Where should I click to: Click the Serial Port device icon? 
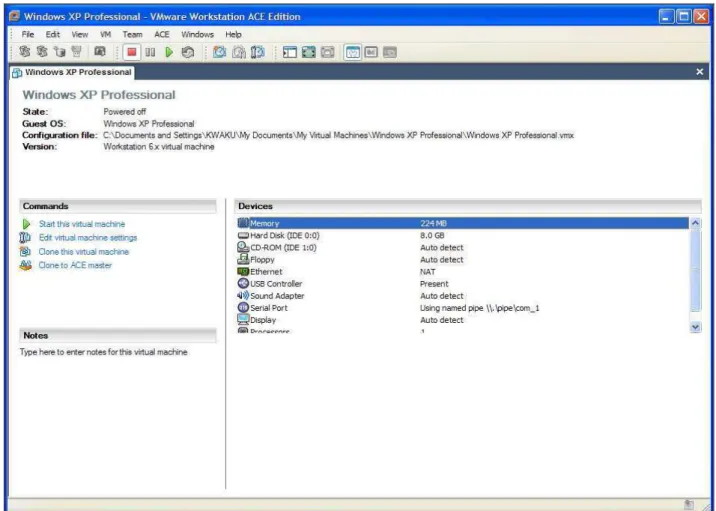coord(243,307)
